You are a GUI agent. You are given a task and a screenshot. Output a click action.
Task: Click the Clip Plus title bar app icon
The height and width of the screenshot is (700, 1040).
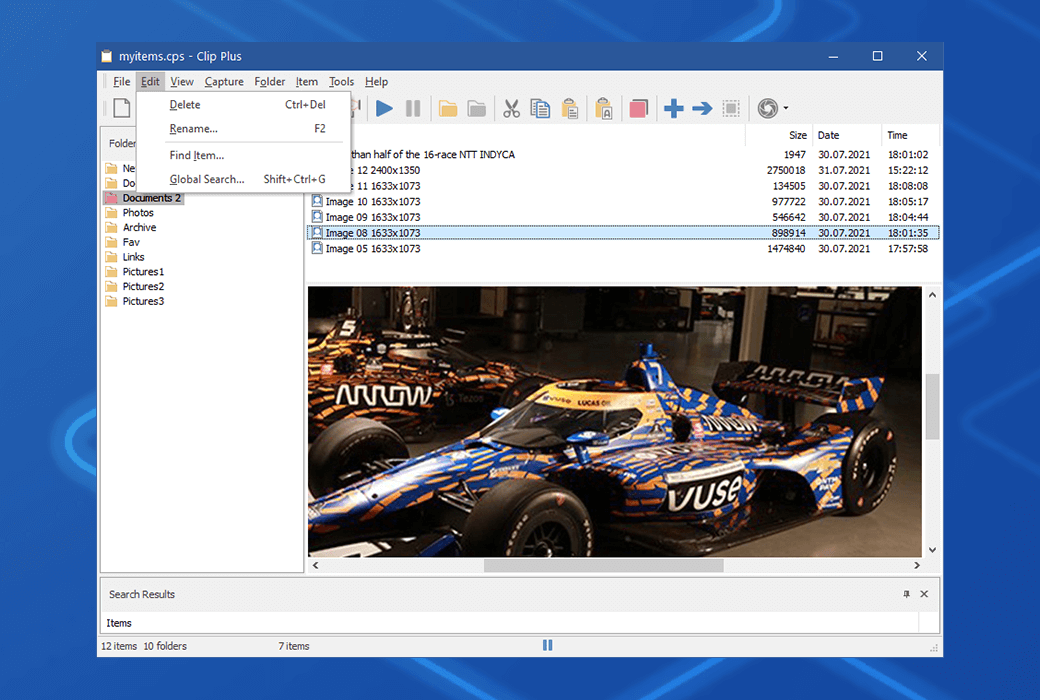click(x=107, y=56)
